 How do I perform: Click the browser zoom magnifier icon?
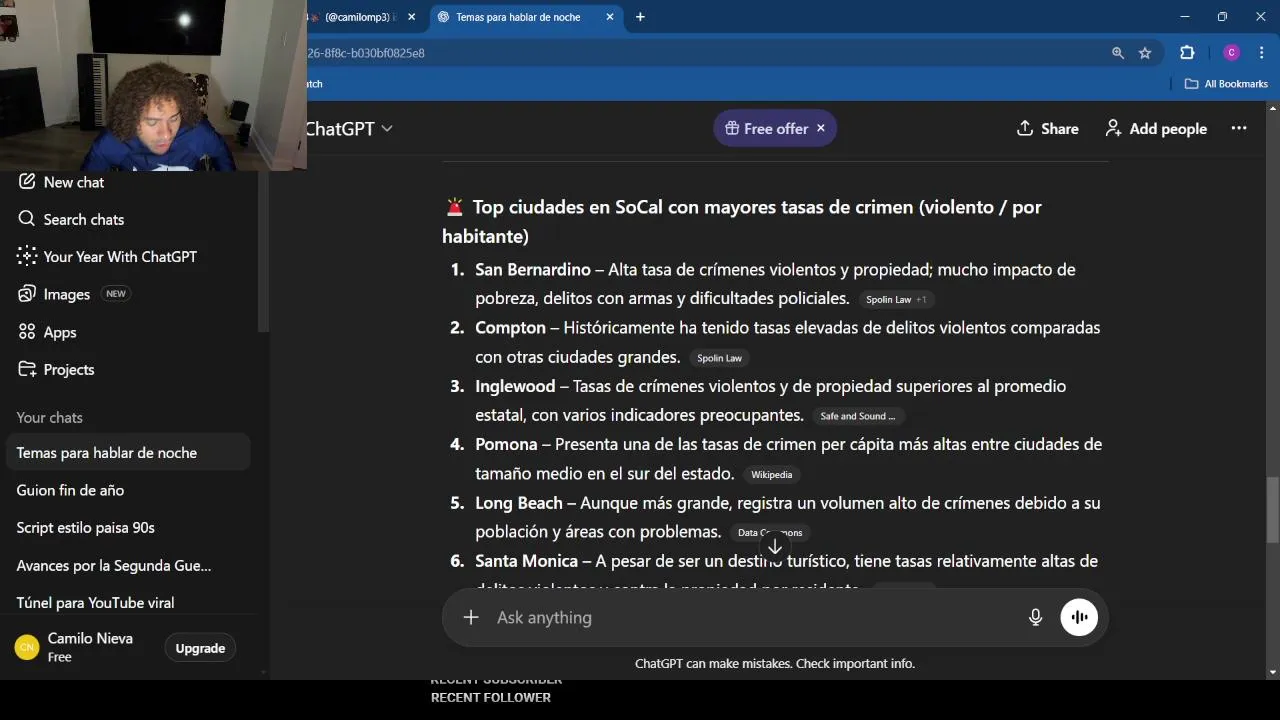1118,53
